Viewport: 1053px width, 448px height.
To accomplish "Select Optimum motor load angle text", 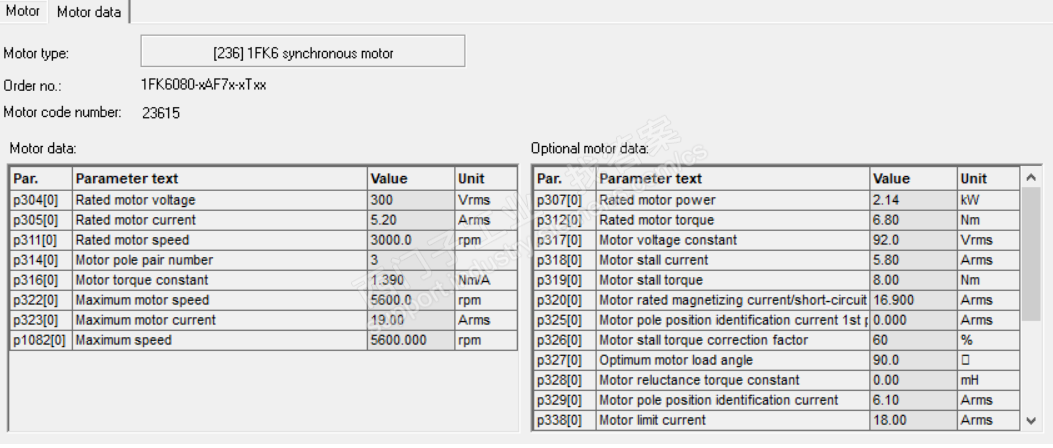I will pyautogui.click(x=676, y=360).
